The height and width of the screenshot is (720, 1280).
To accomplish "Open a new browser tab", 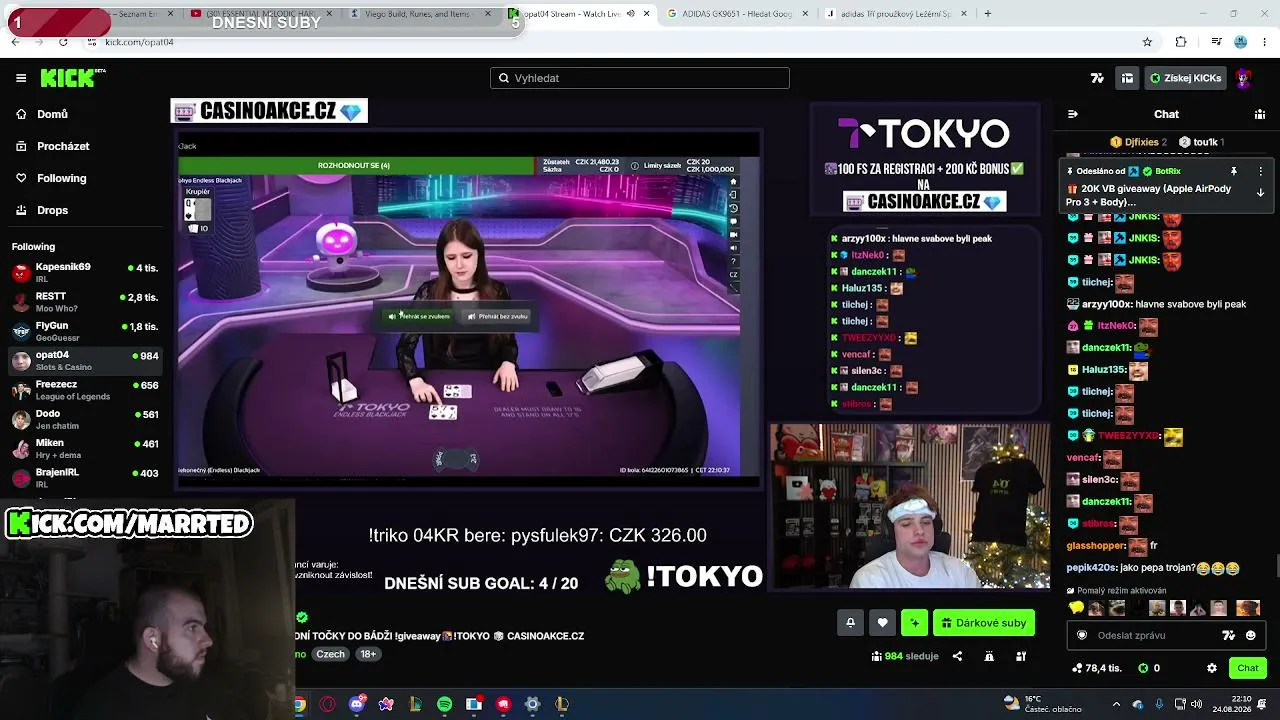I will [x=987, y=14].
